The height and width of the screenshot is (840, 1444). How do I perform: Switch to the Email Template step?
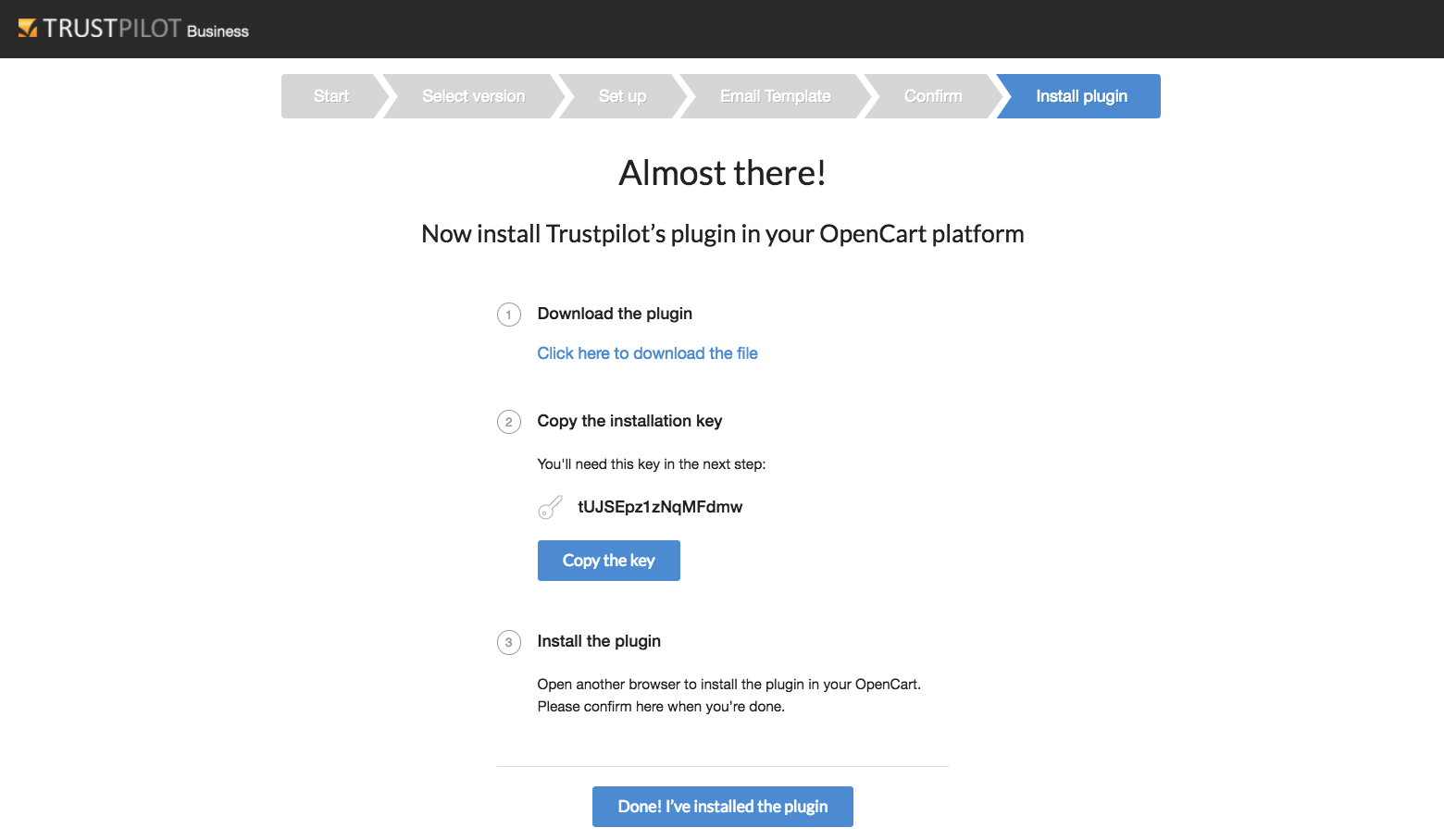tap(776, 96)
